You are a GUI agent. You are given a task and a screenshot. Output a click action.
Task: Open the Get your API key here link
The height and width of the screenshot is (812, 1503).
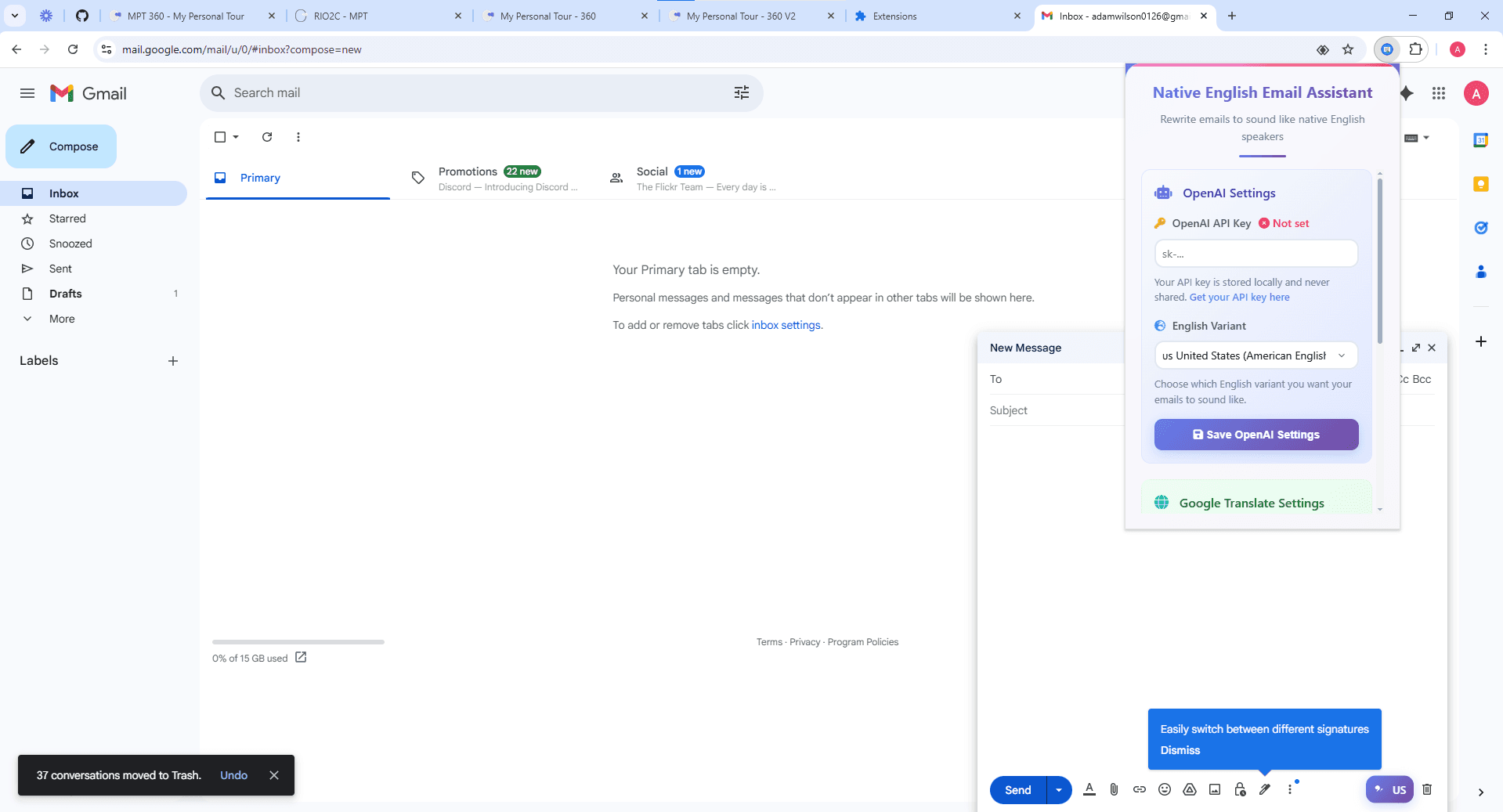click(x=1239, y=298)
